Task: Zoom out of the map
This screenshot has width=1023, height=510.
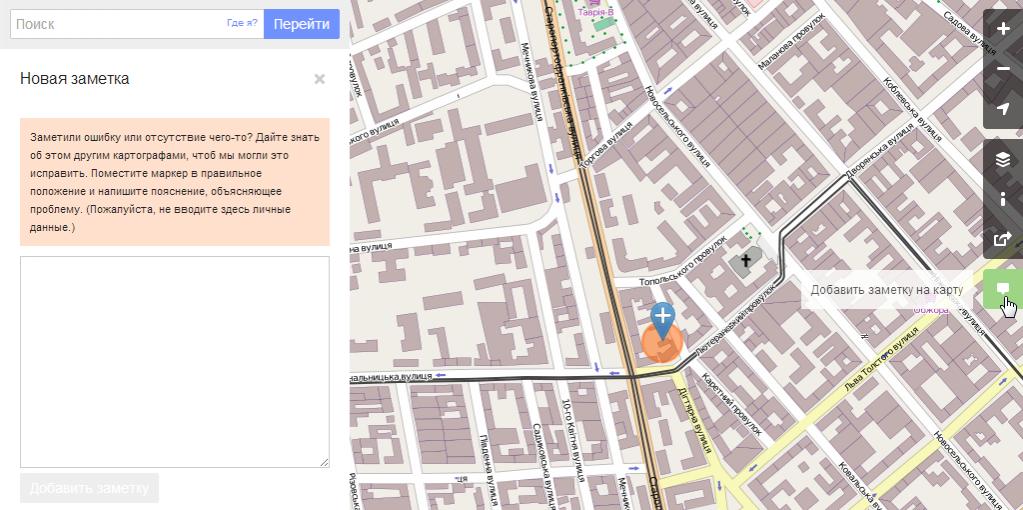Action: (x=1003, y=68)
